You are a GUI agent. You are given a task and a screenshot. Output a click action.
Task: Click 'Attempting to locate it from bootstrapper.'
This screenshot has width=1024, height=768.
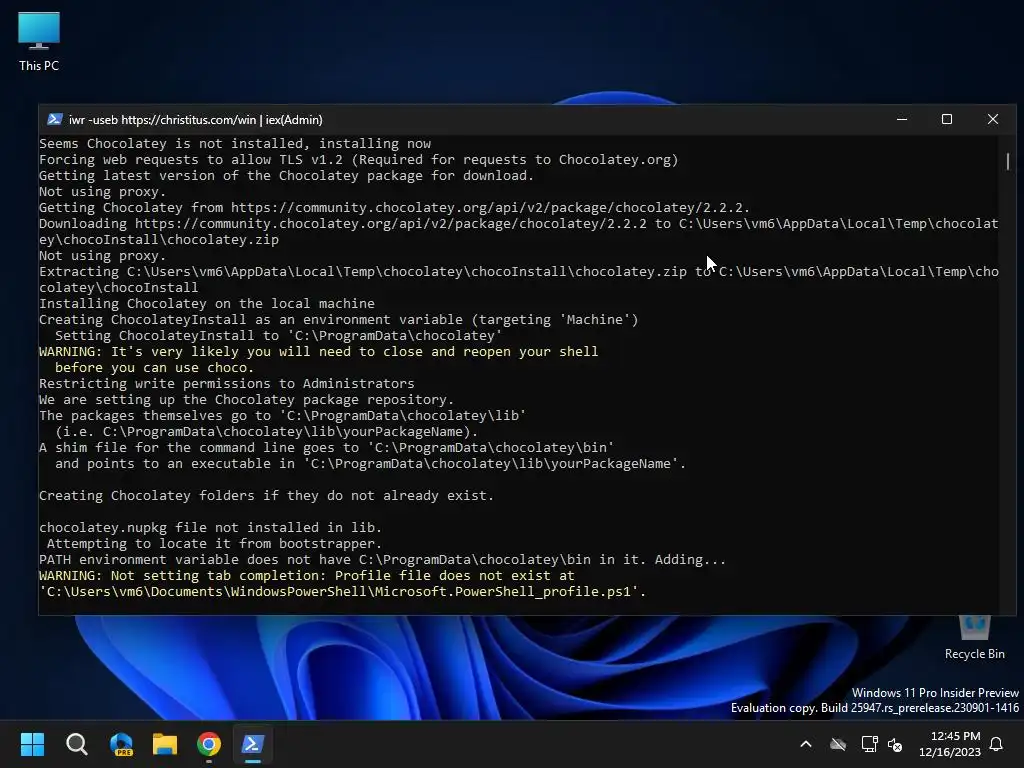tap(214, 544)
